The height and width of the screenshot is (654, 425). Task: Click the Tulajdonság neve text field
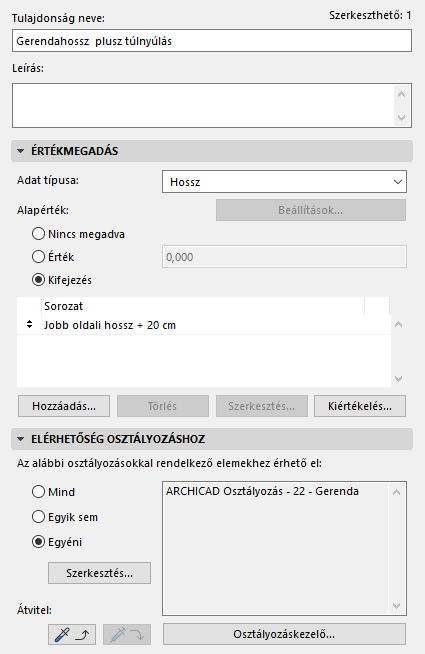[212, 41]
